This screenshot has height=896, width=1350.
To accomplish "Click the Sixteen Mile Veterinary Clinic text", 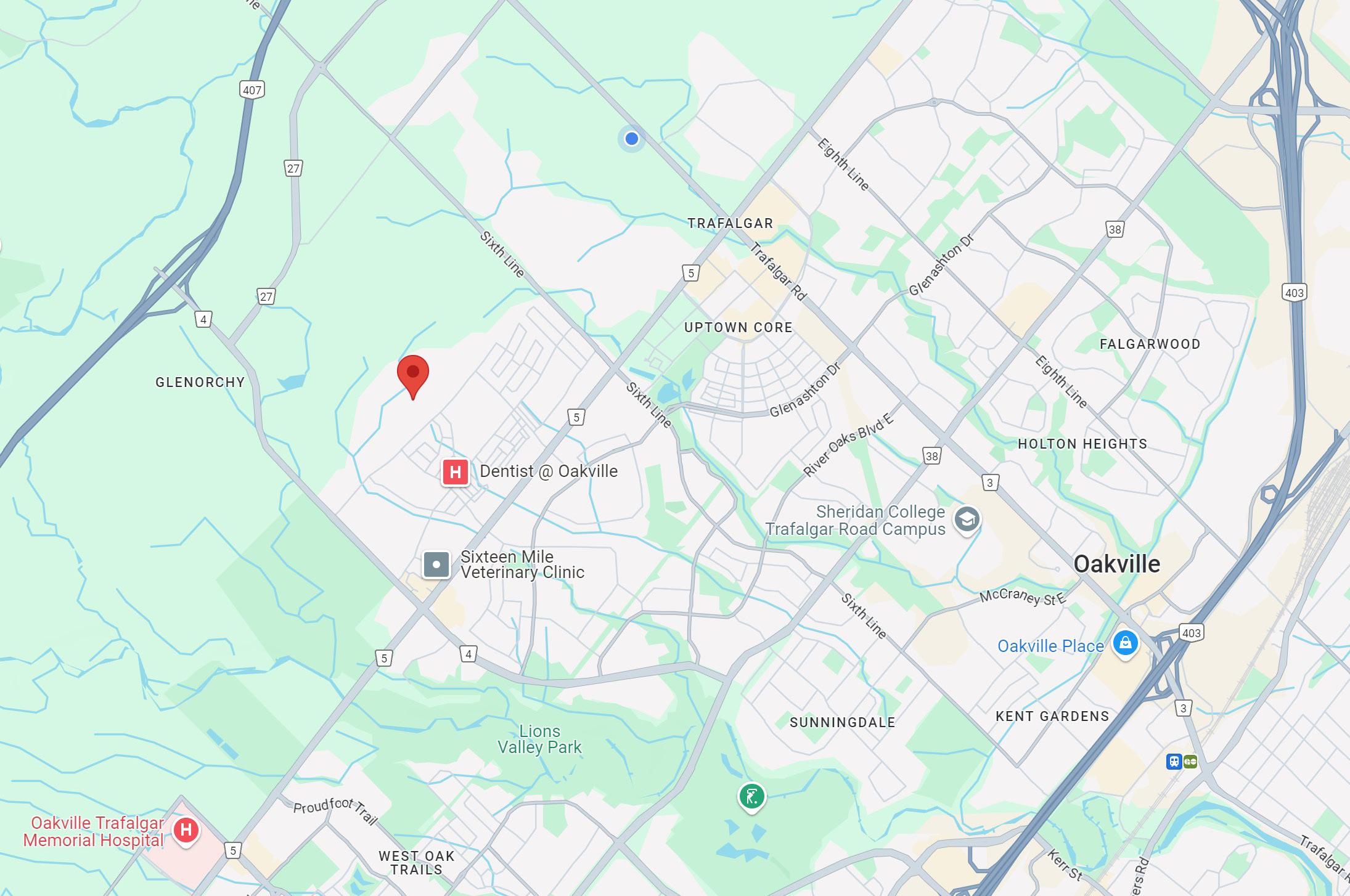I will coord(522,564).
